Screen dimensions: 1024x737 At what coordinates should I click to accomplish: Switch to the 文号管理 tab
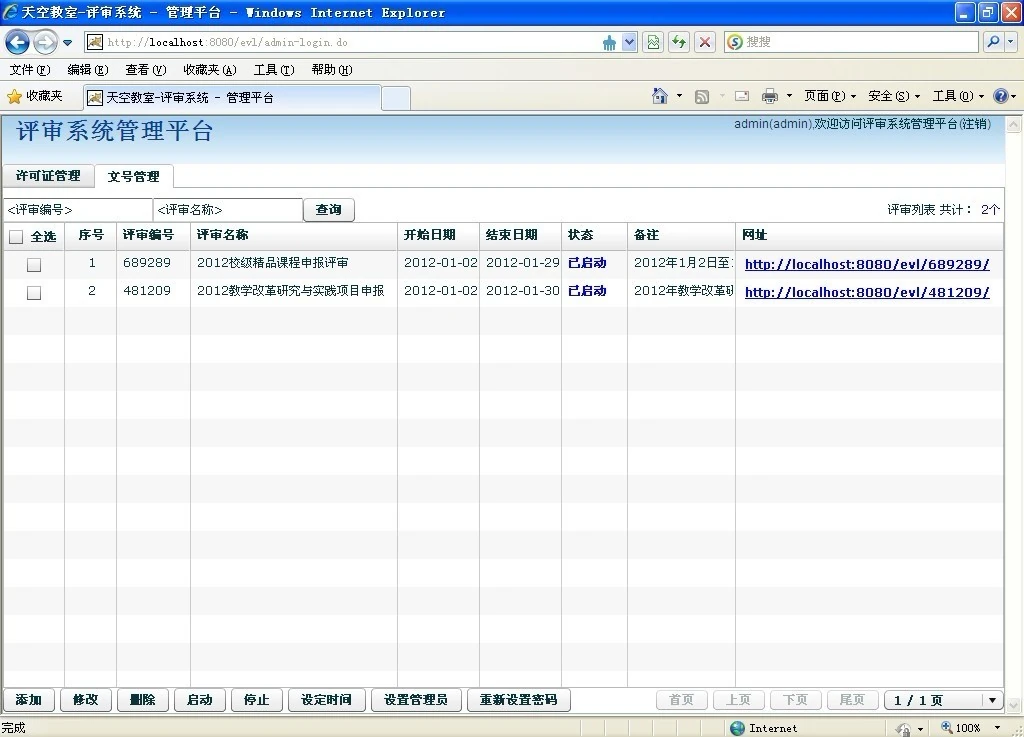point(134,176)
